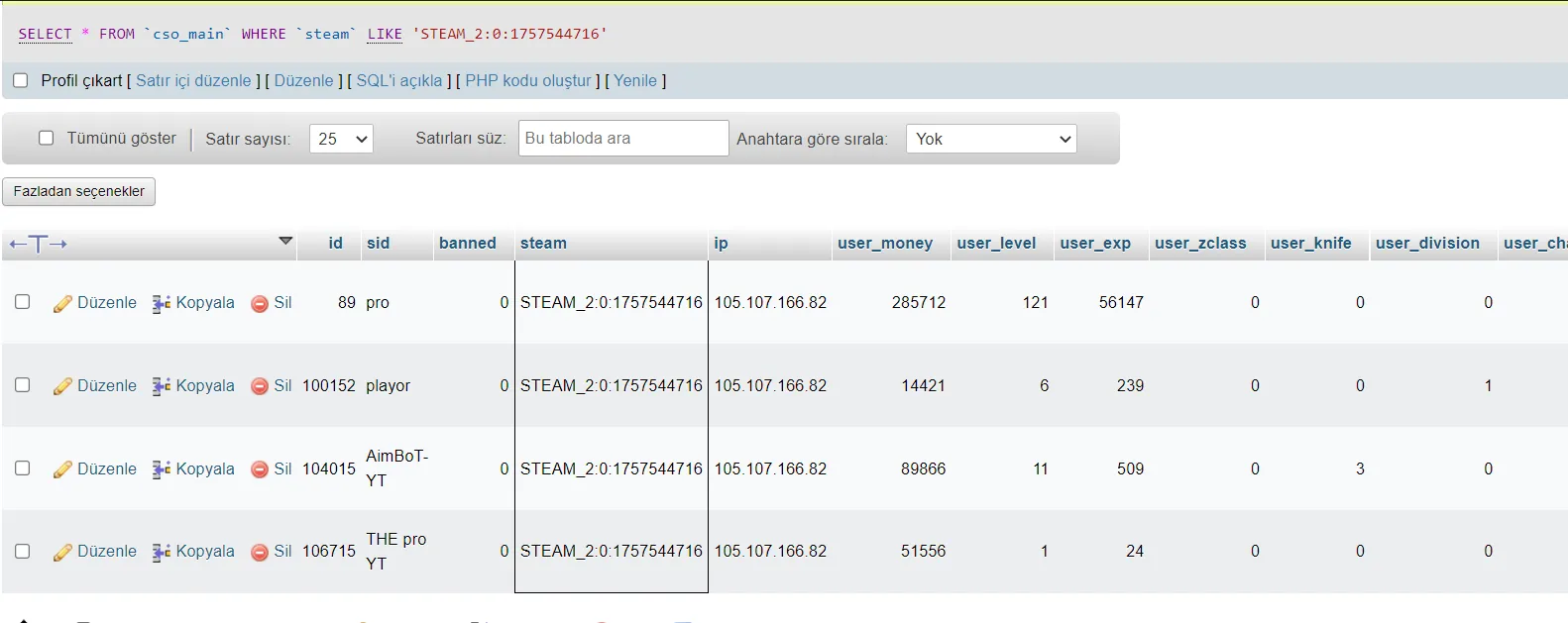This screenshot has width=1568, height=623.
Task: Enable the Profil çıkart checkbox
Action: pyautogui.click(x=20, y=80)
